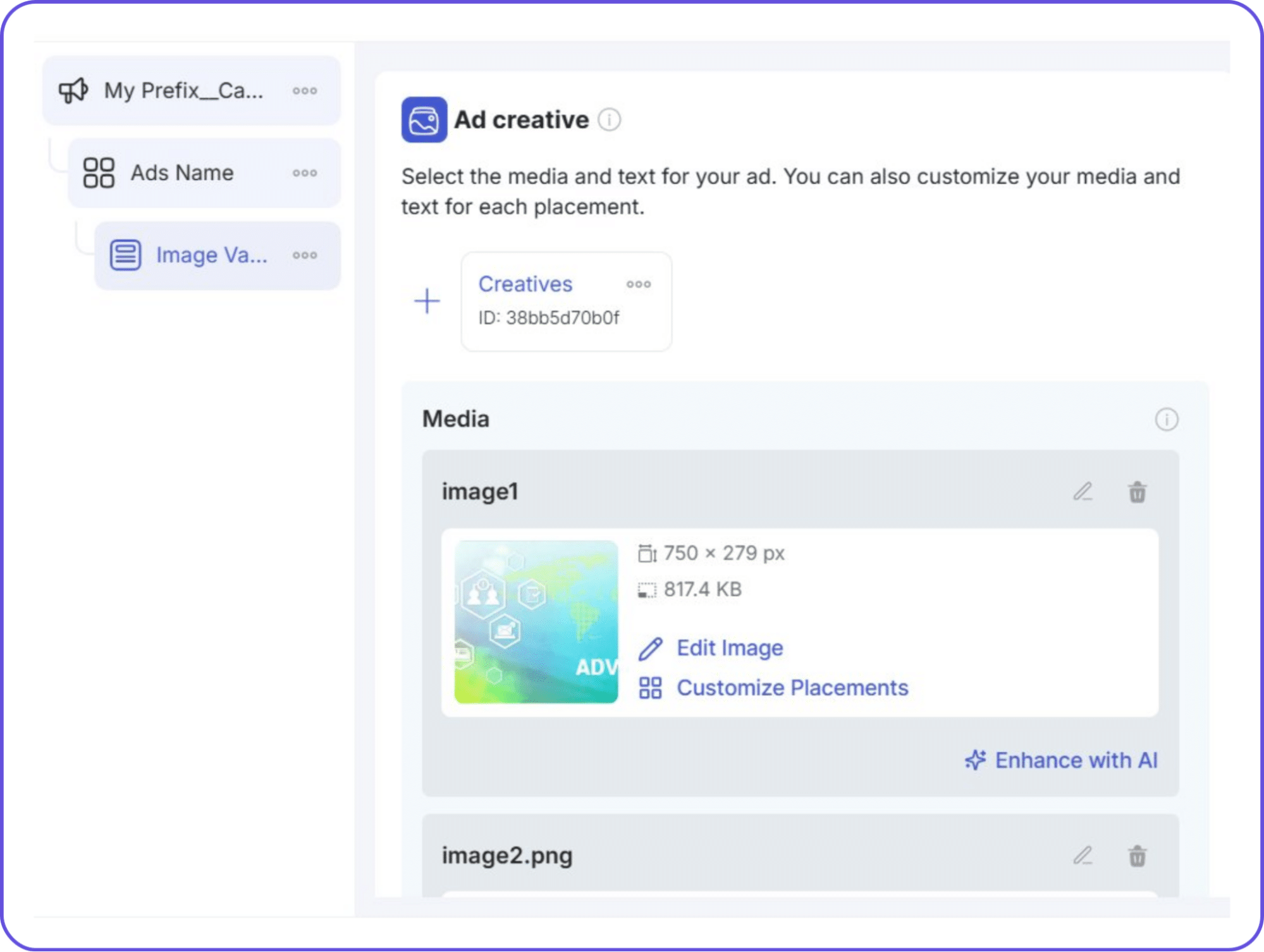Click the Ad creative picture icon

(424, 119)
